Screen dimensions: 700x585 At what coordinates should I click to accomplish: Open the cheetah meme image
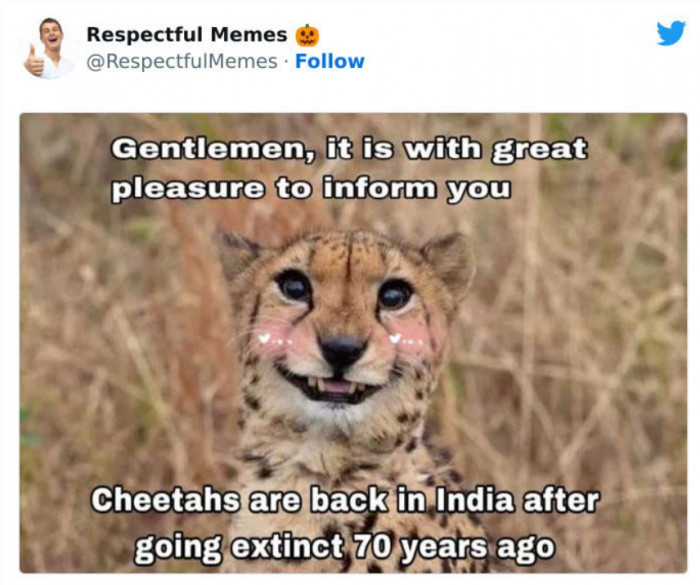click(353, 343)
